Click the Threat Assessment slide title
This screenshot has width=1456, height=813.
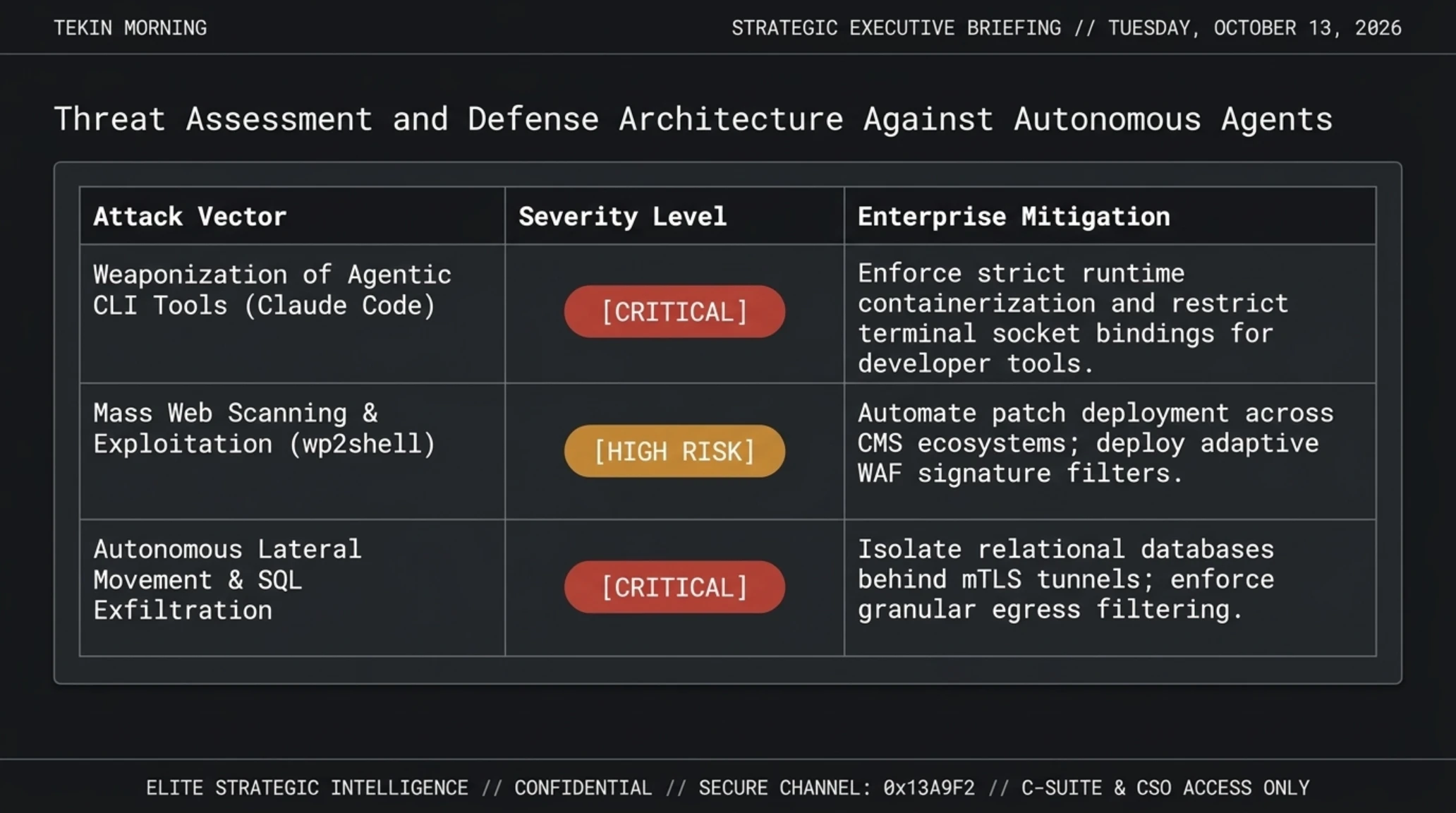point(693,119)
